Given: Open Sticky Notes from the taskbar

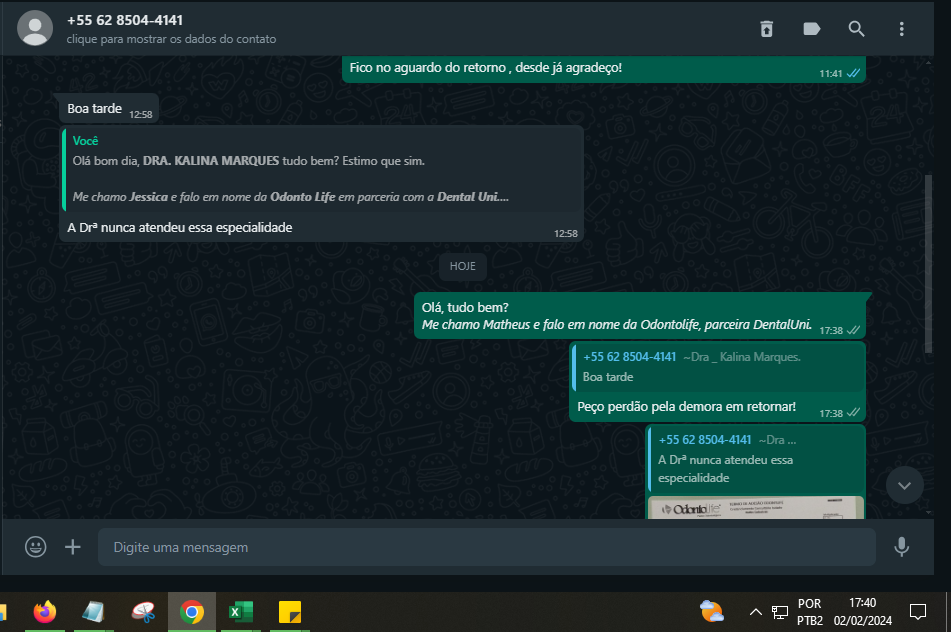Looking at the screenshot, I should (290, 612).
